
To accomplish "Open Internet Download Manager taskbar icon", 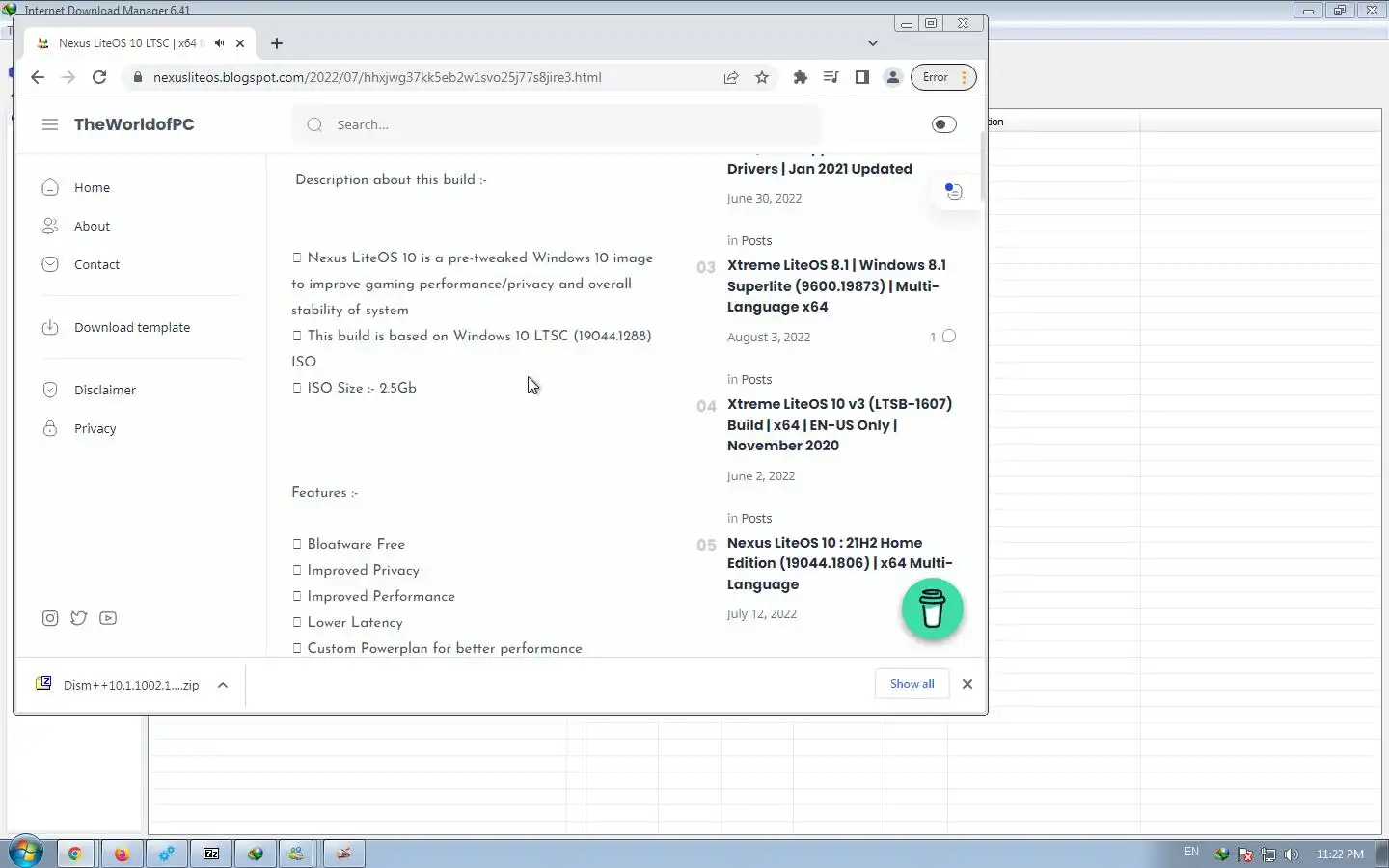I will point(256,854).
